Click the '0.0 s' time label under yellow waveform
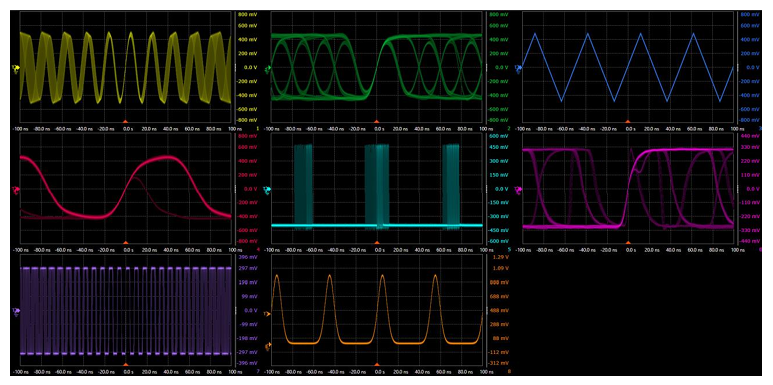Screen dimensions: 773x385 coord(128,129)
